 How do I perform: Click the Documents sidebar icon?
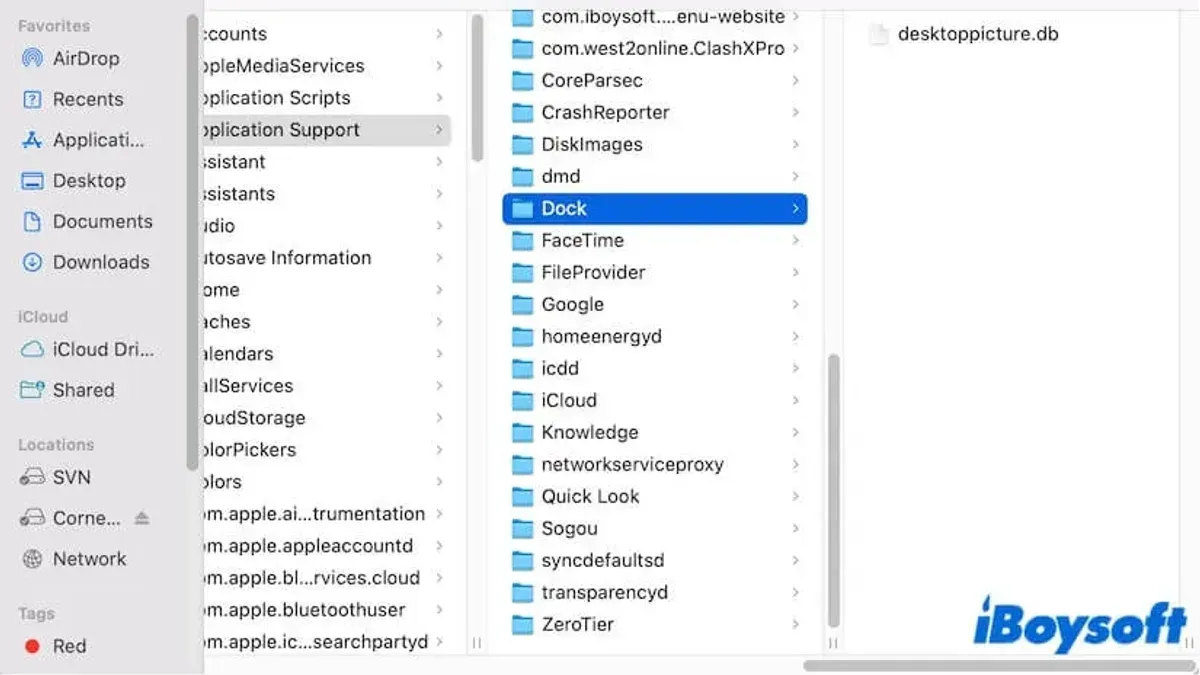[33, 221]
